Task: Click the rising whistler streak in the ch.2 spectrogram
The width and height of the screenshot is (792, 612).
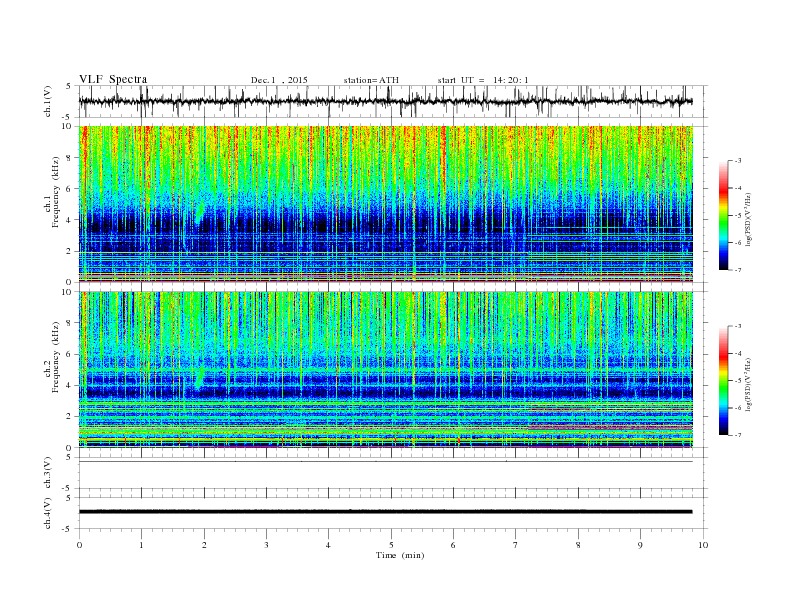Action: pos(200,377)
